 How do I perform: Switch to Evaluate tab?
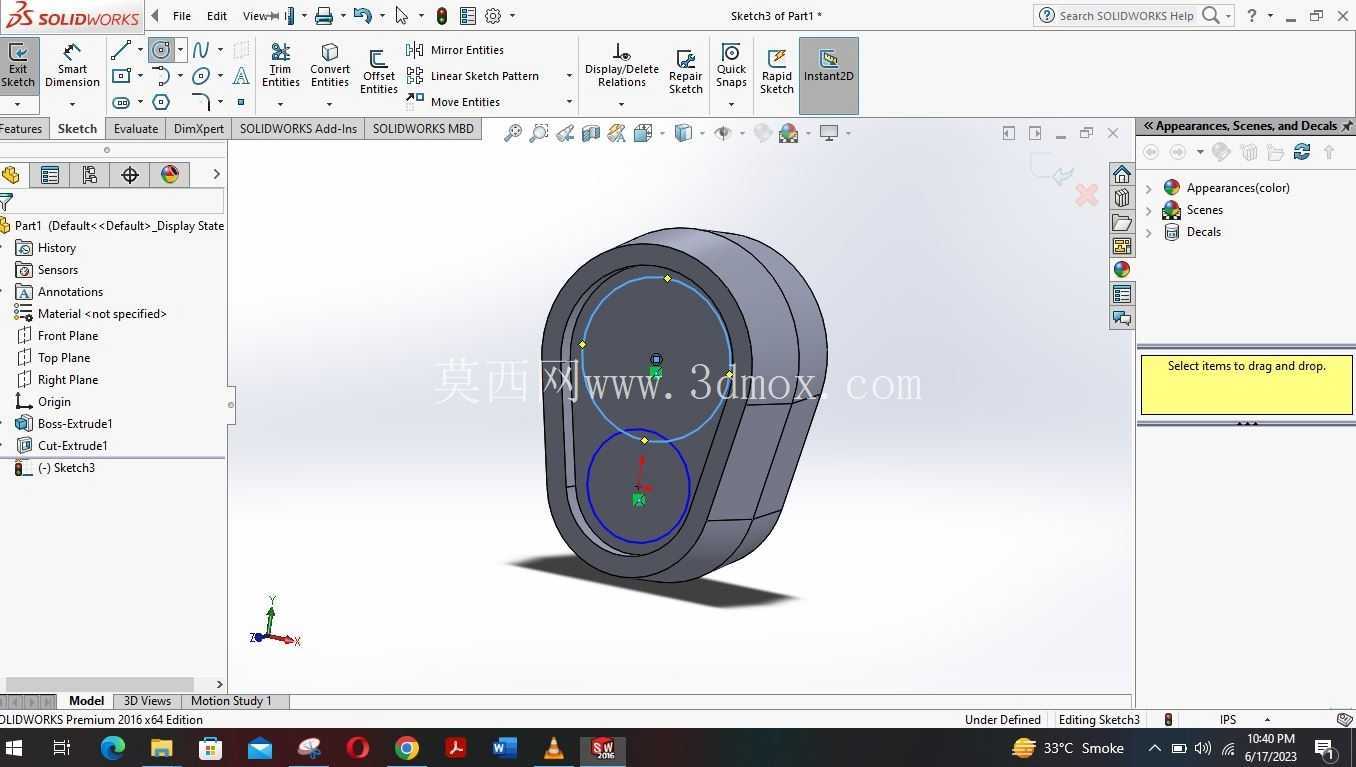pyautogui.click(x=136, y=129)
